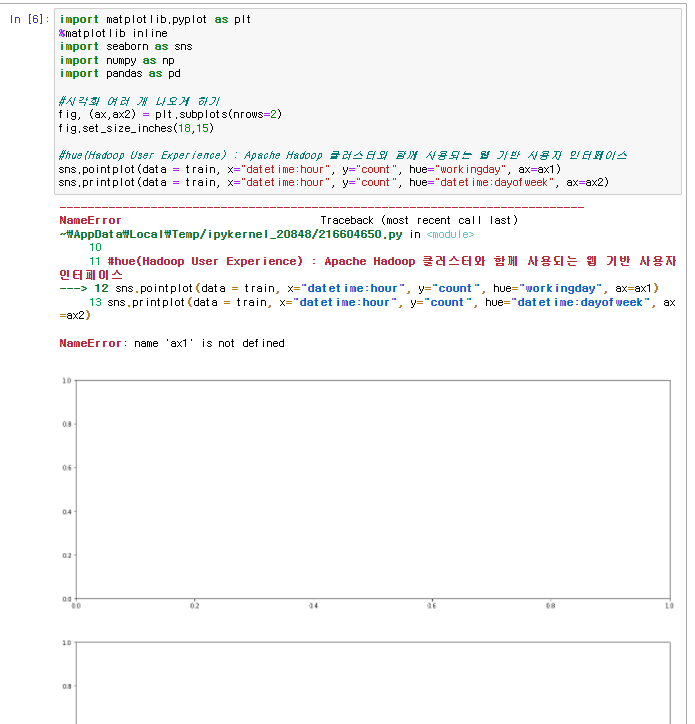Click traceback line 11 Hadoop comment
Viewport: 695px width, 724px height.
pyautogui.click(x=367, y=268)
